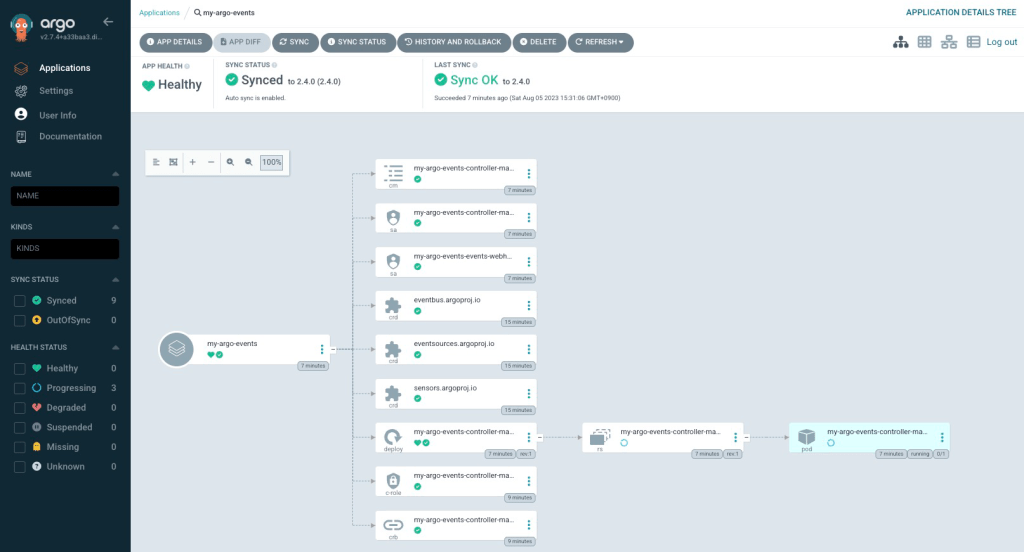
Task: Switch to the pods grid view icon
Action: click(x=925, y=42)
